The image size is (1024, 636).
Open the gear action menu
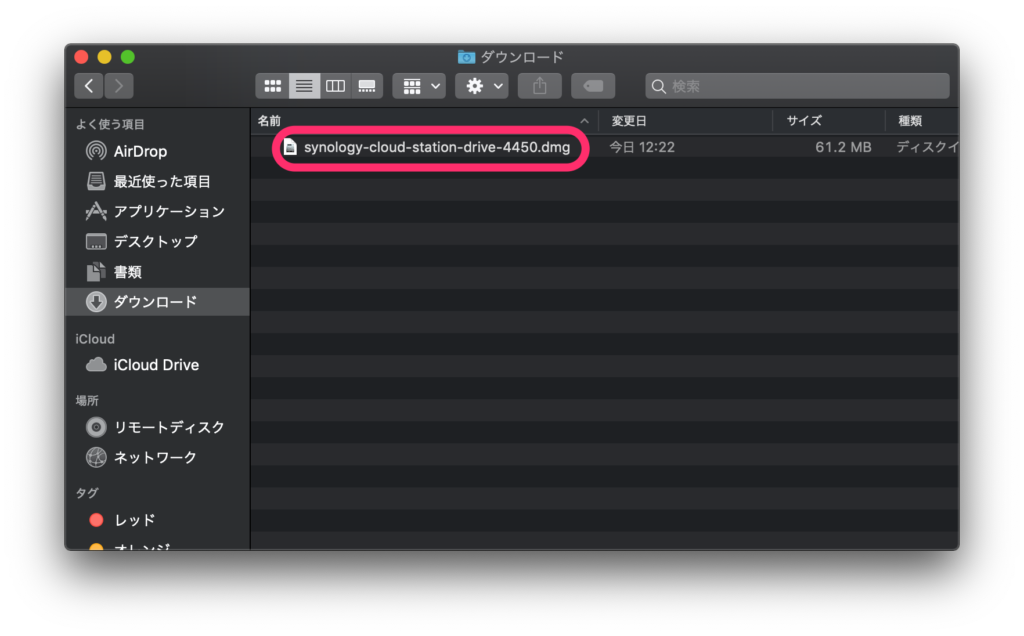[x=482, y=86]
